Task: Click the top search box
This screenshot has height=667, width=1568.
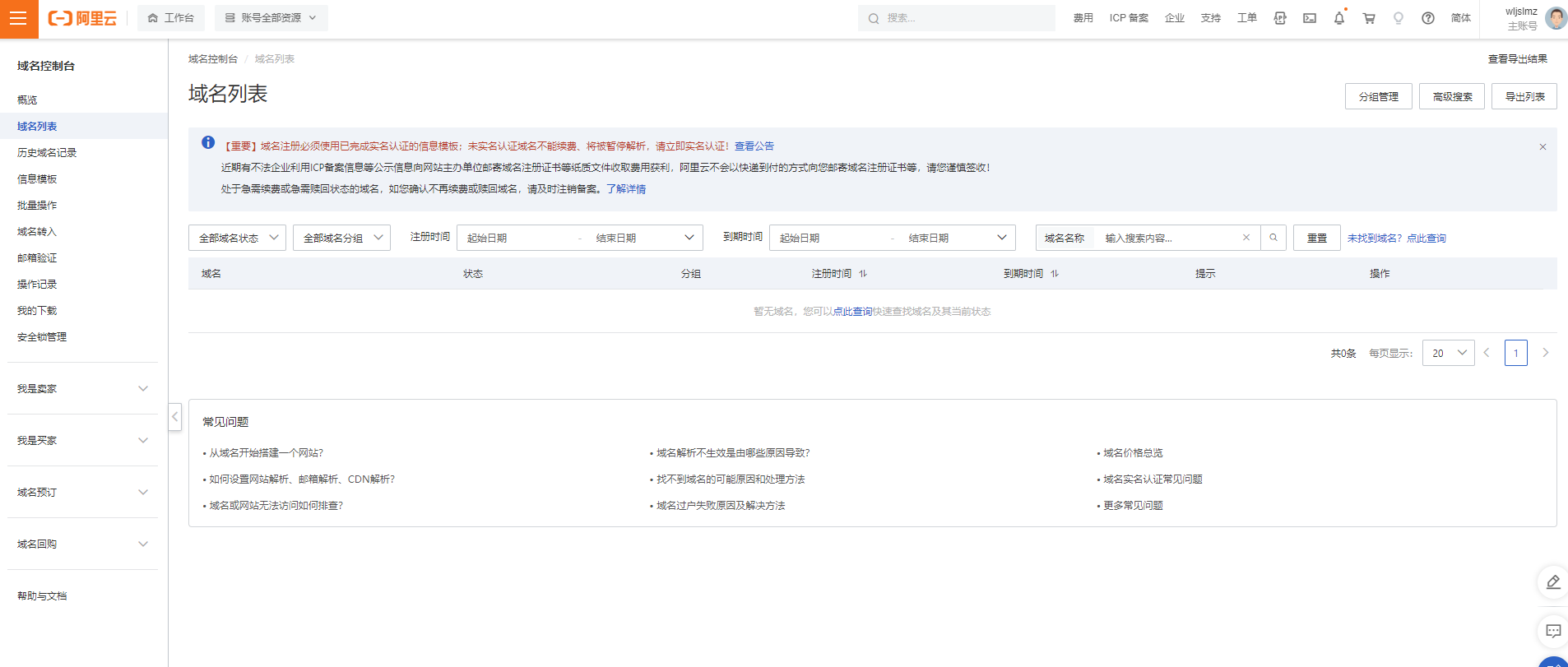Action: point(957,18)
